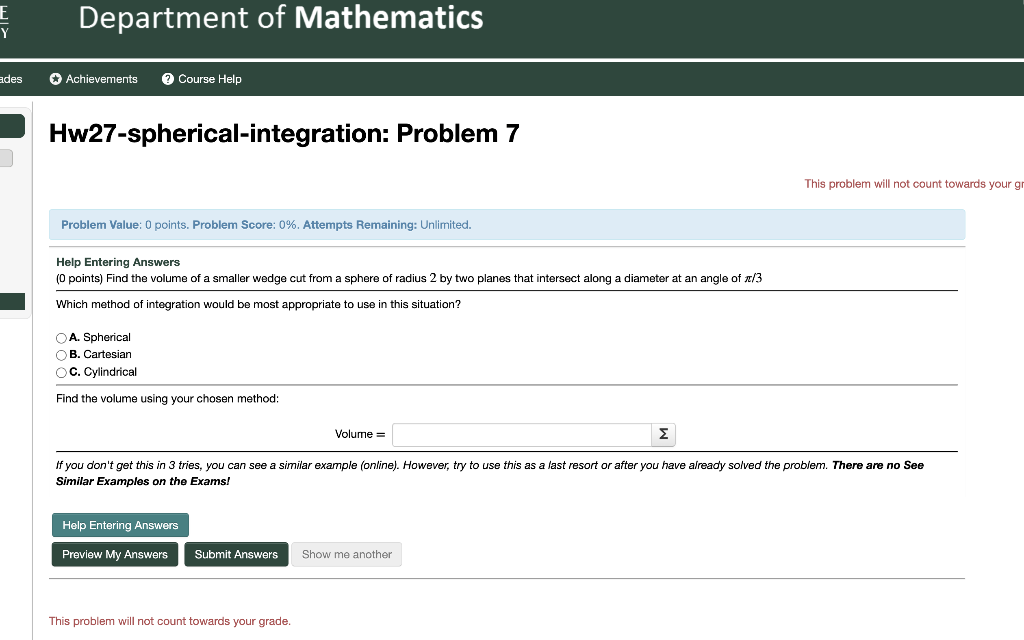Image resolution: width=1024 pixels, height=640 pixels.
Task: Click Submit Answers
Action: pos(236,554)
